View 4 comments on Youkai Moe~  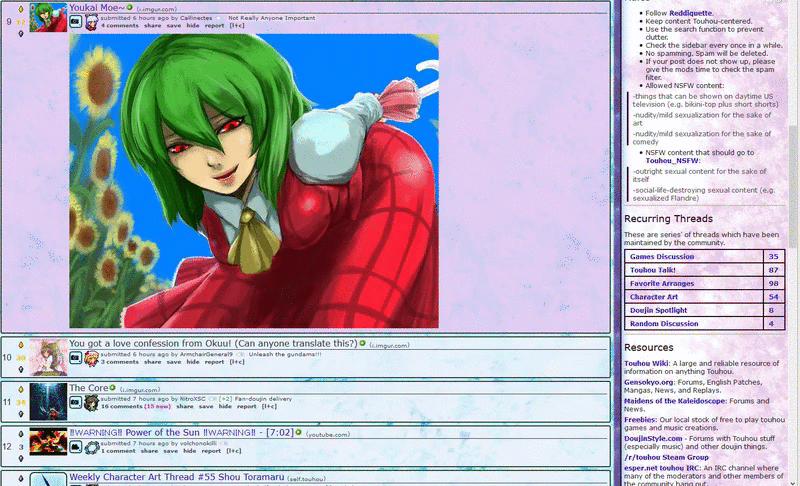coord(119,25)
